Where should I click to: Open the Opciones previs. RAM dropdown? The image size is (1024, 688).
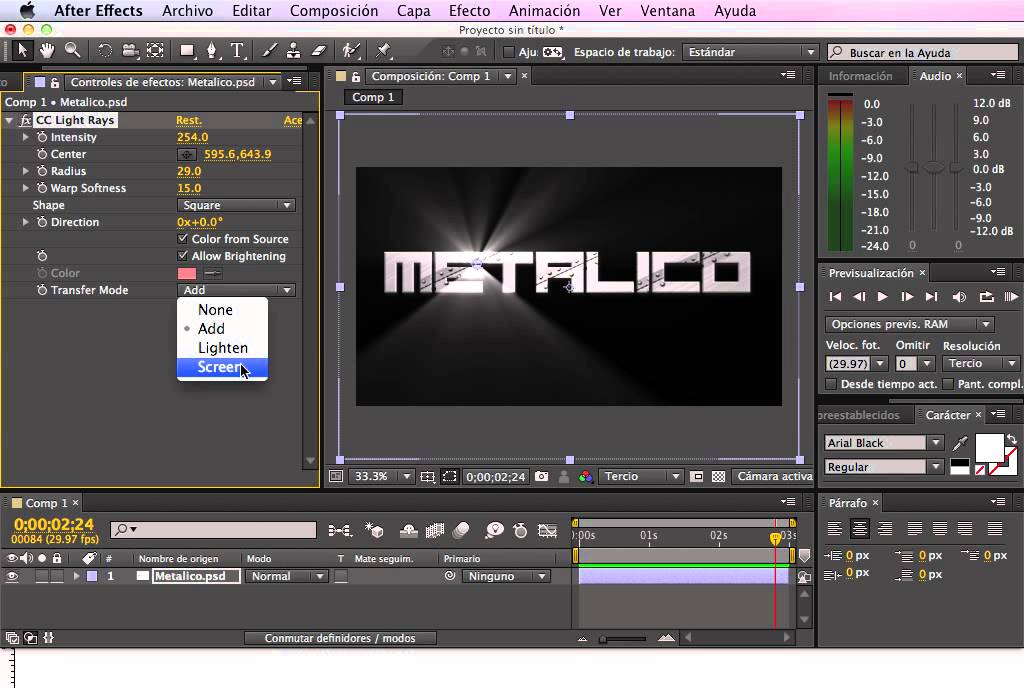(x=910, y=324)
